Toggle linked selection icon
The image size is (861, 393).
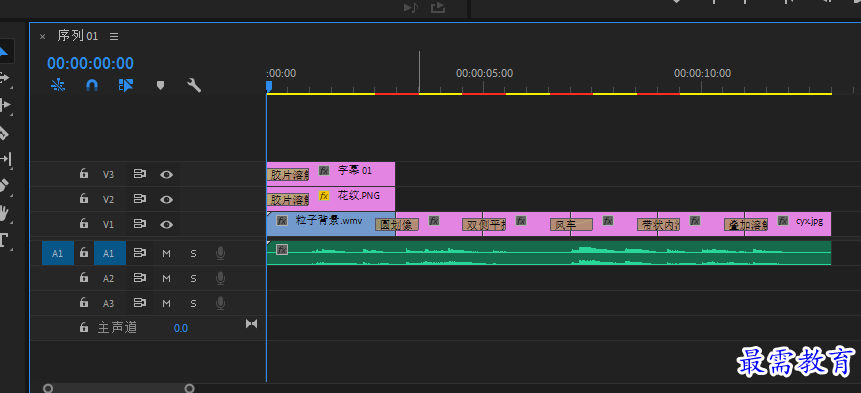[126, 85]
